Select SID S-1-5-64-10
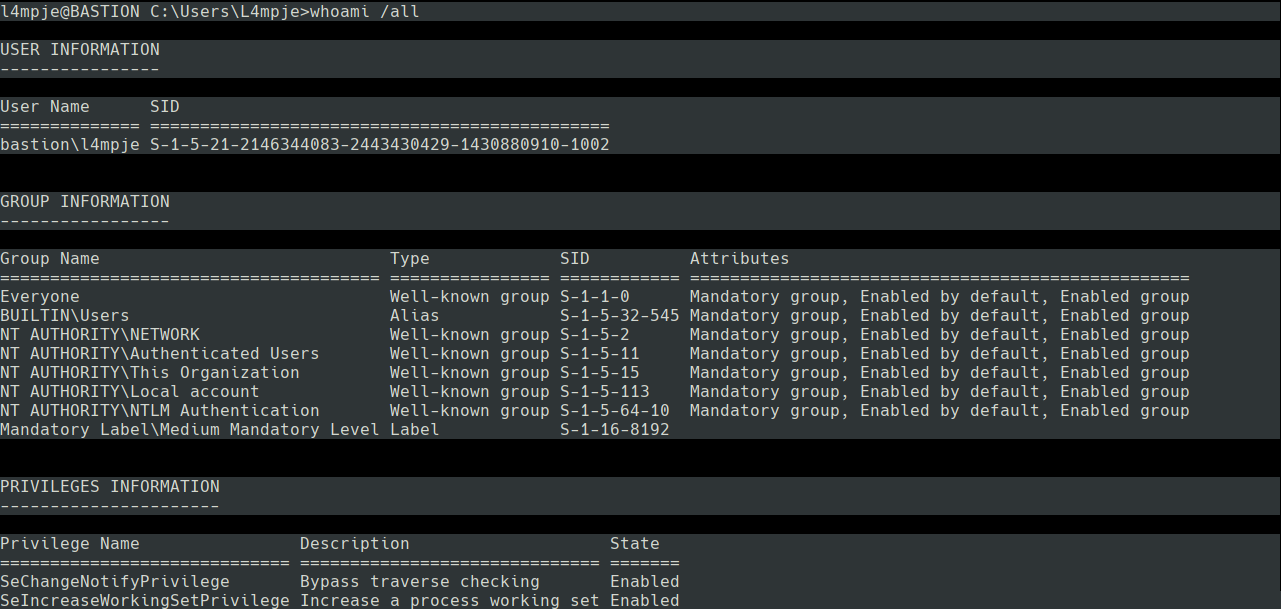Image resolution: width=1281 pixels, height=609 pixels. 615,411
